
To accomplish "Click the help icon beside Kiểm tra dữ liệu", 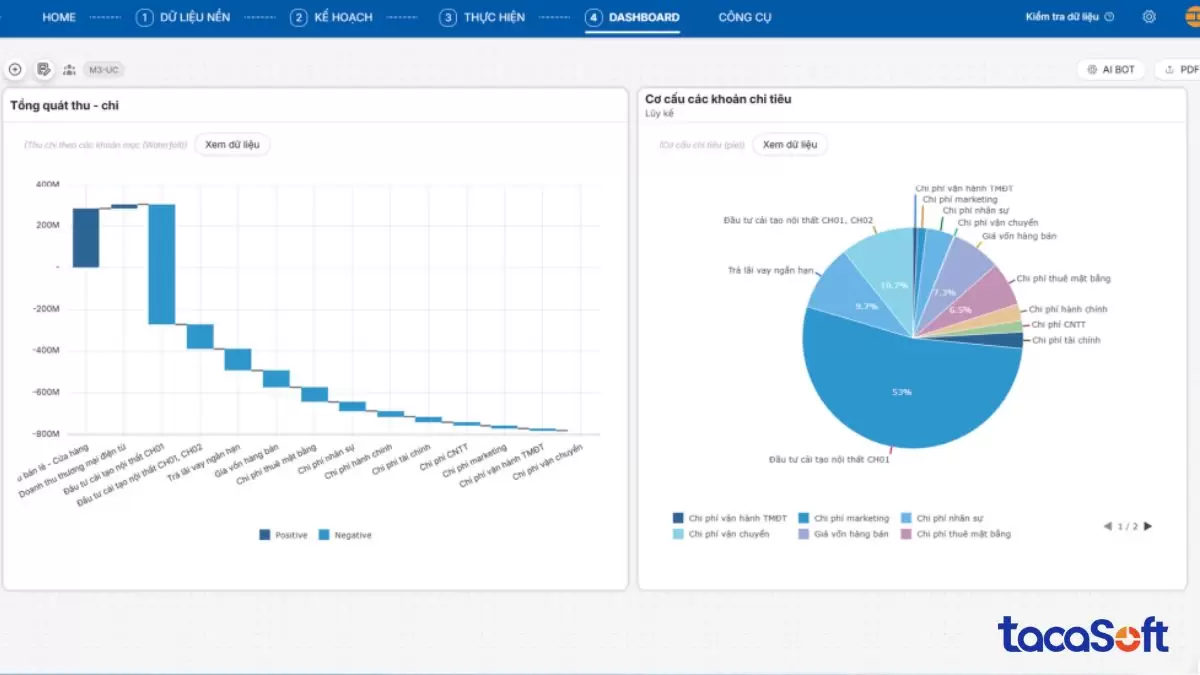I will 1109,17.
